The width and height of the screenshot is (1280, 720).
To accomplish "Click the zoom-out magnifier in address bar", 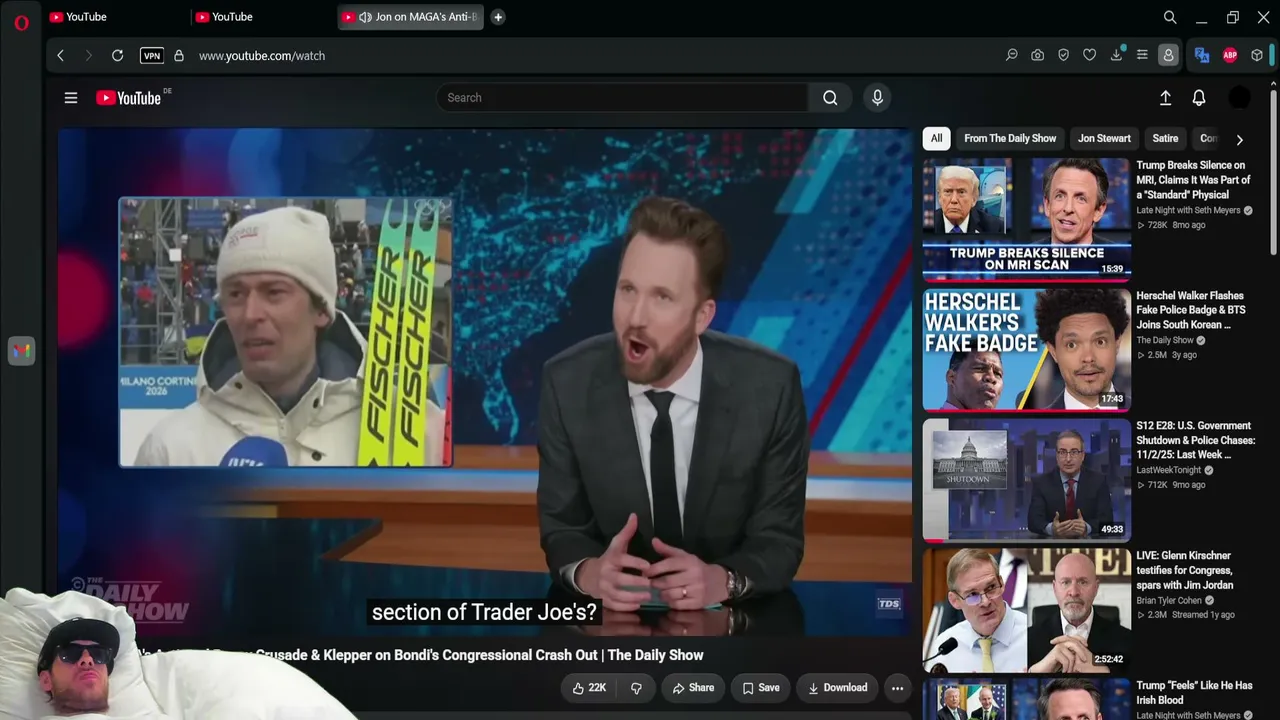I will pyautogui.click(x=1012, y=56).
